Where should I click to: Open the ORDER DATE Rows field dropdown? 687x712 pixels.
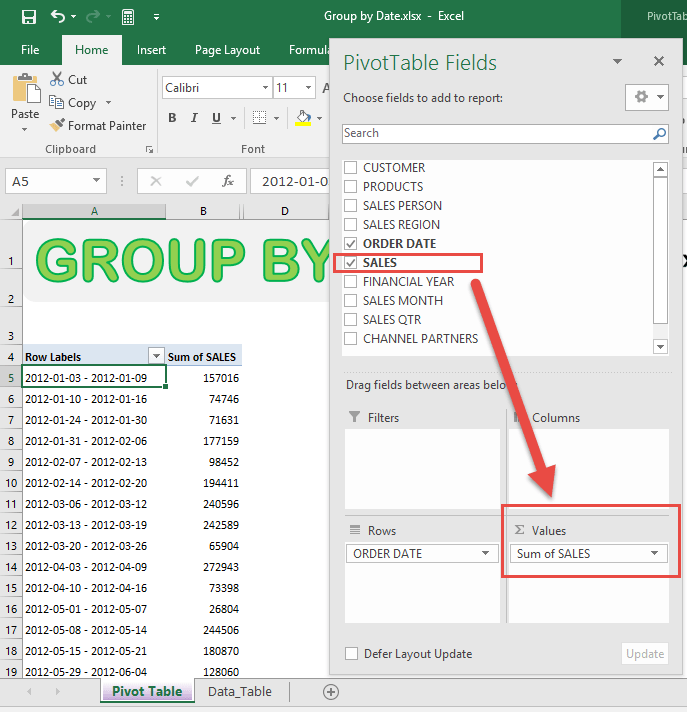tap(485, 553)
